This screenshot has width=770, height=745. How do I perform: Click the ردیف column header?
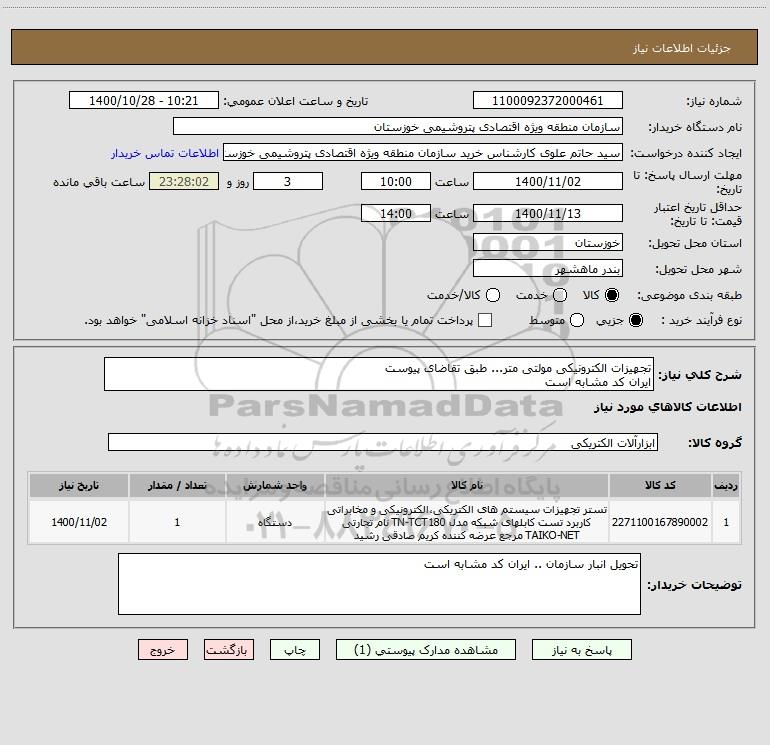(x=726, y=485)
